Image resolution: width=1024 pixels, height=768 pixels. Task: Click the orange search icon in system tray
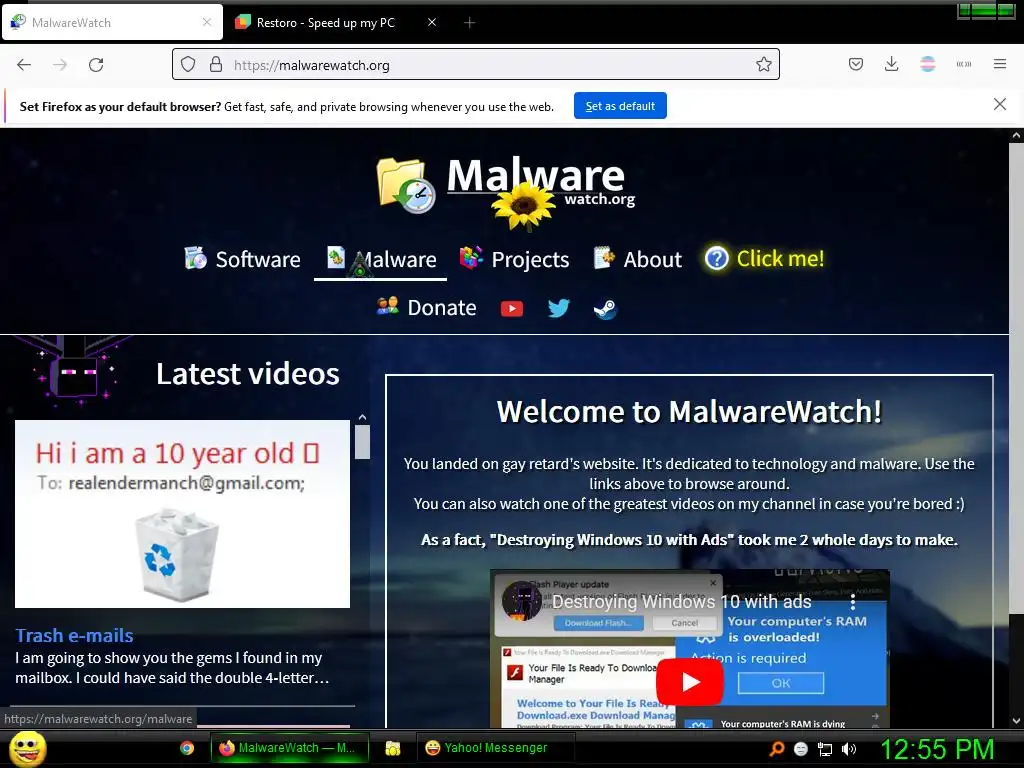pos(776,749)
